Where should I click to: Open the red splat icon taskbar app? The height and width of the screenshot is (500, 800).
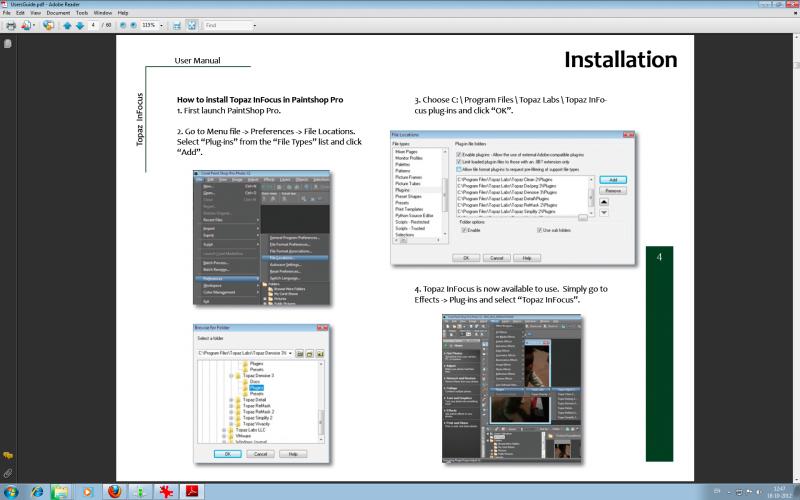click(x=166, y=492)
